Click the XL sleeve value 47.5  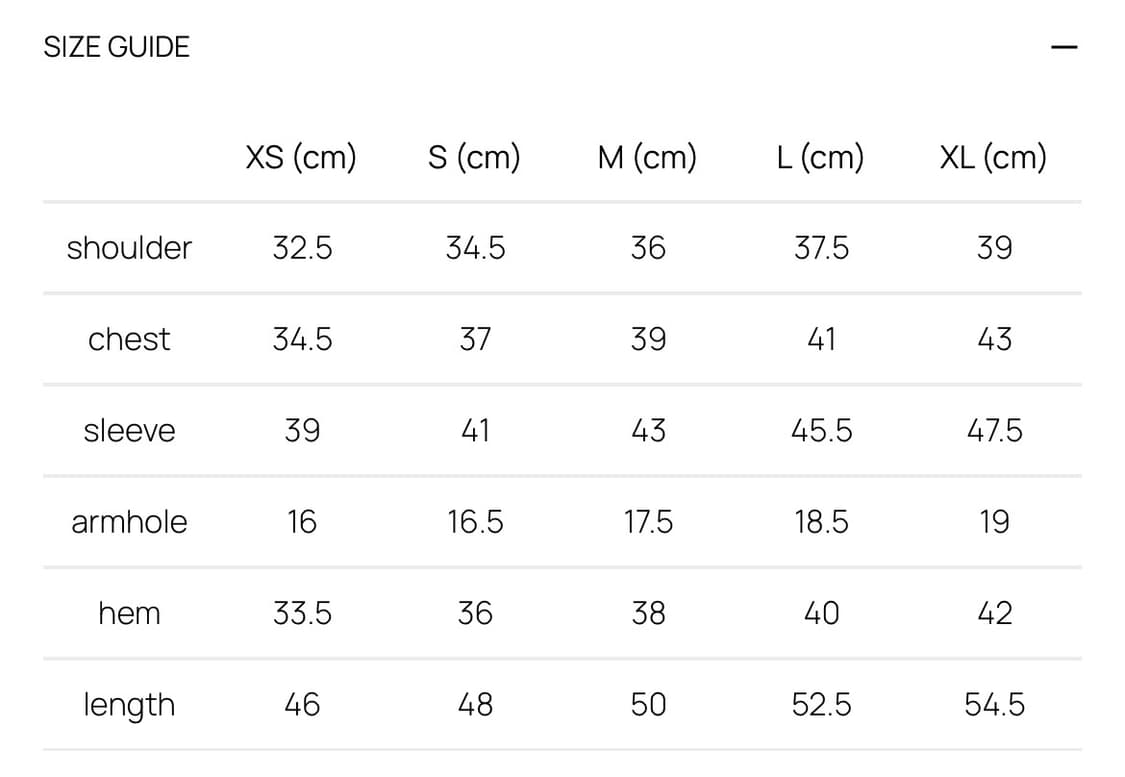[x=994, y=431]
